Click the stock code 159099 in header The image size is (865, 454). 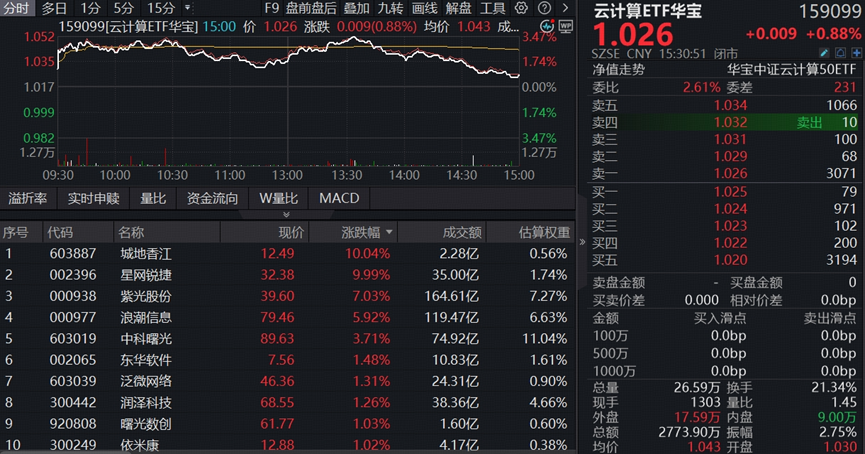tap(830, 12)
